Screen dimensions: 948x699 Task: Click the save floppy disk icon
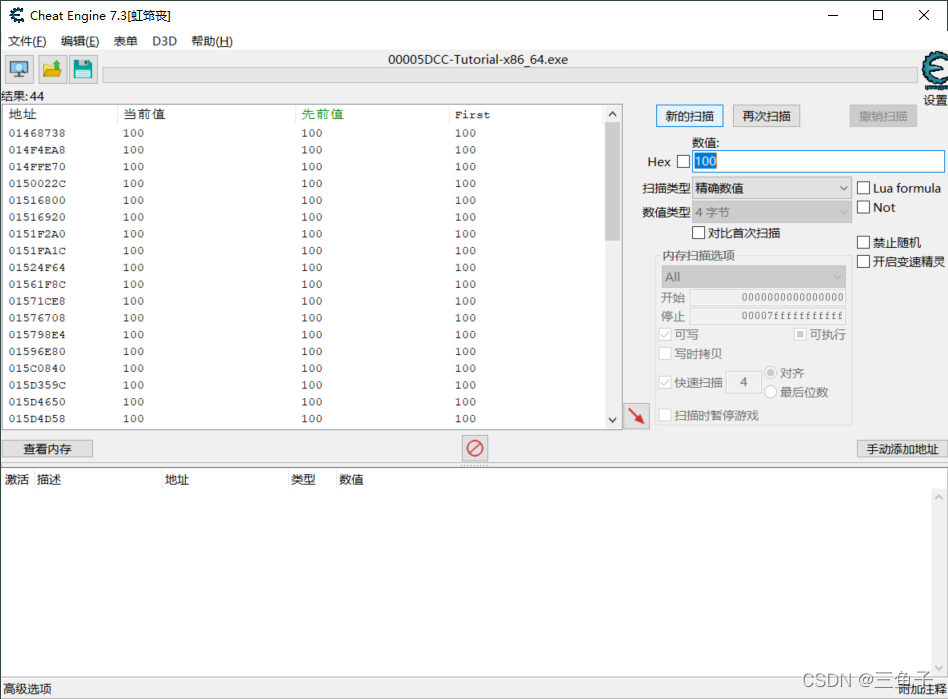click(x=83, y=70)
